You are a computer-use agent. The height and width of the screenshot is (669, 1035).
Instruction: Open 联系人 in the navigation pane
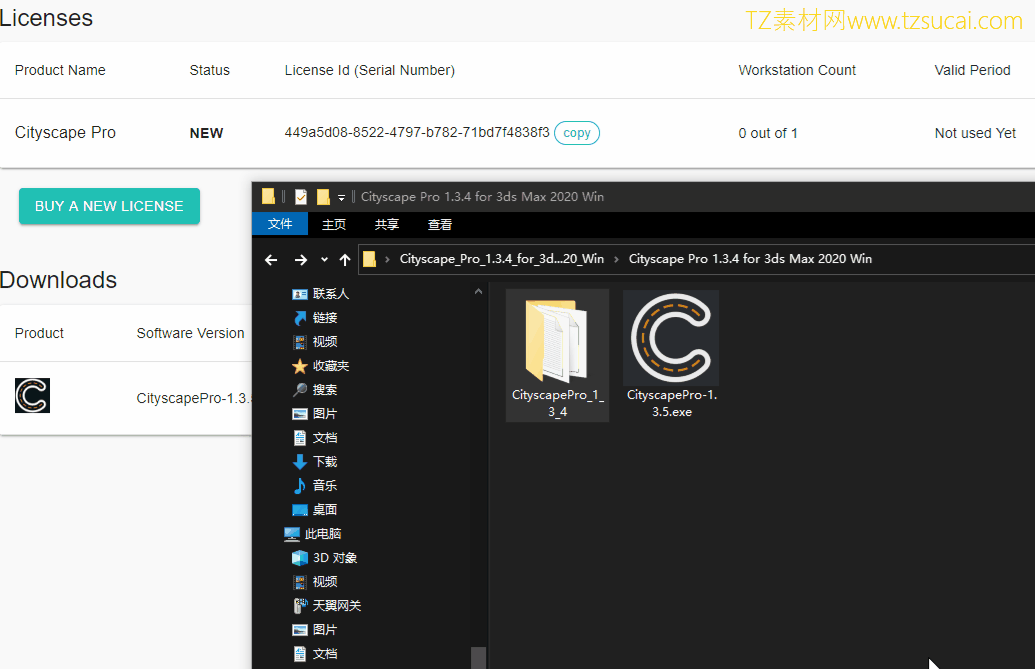[321, 294]
